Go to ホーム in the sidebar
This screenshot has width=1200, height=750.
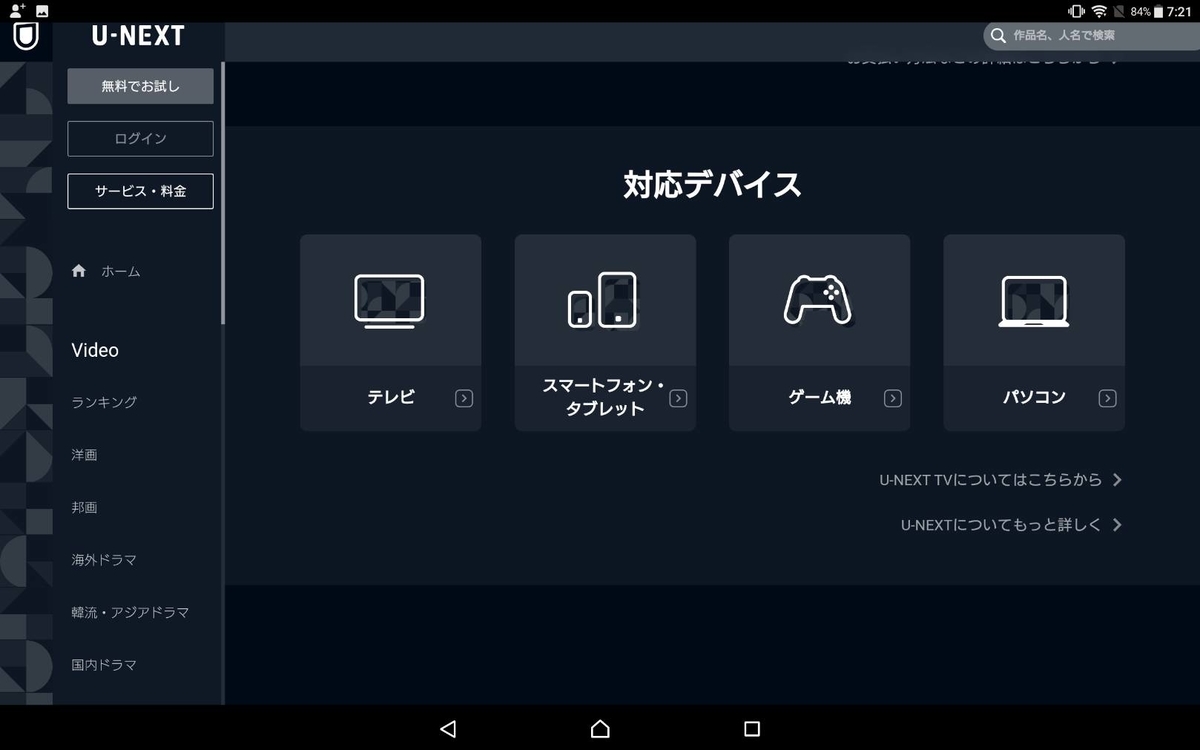[x=120, y=271]
